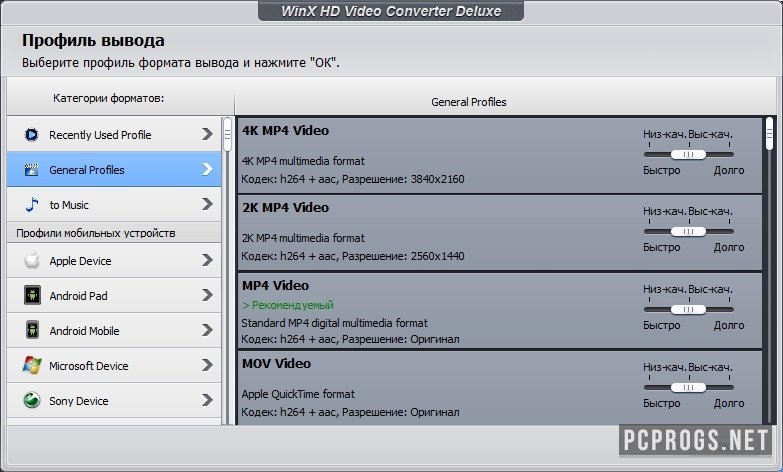The width and height of the screenshot is (783, 472).
Task: Choose the 4K MP4 Video profile
Action: [499, 155]
